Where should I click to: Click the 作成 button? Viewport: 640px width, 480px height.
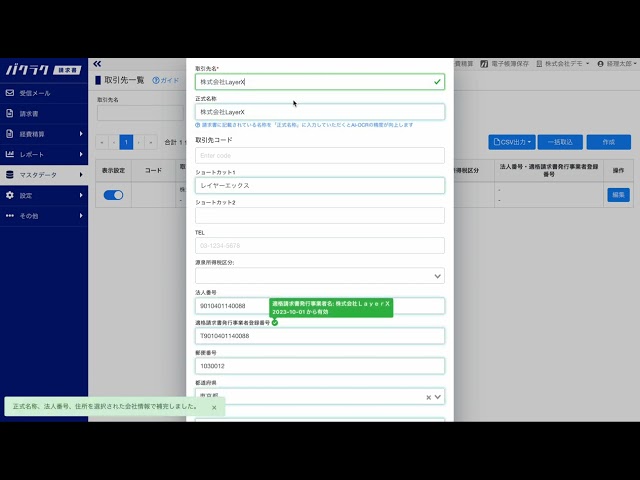click(609, 142)
